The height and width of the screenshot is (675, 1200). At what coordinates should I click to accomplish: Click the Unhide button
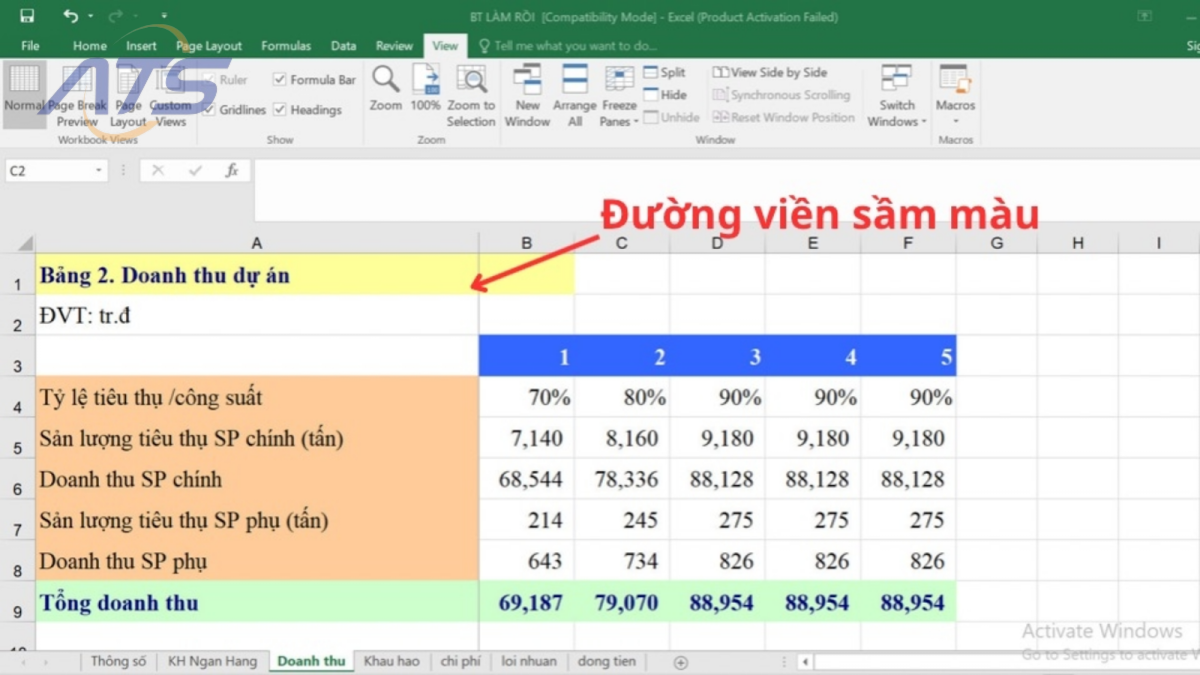point(671,117)
